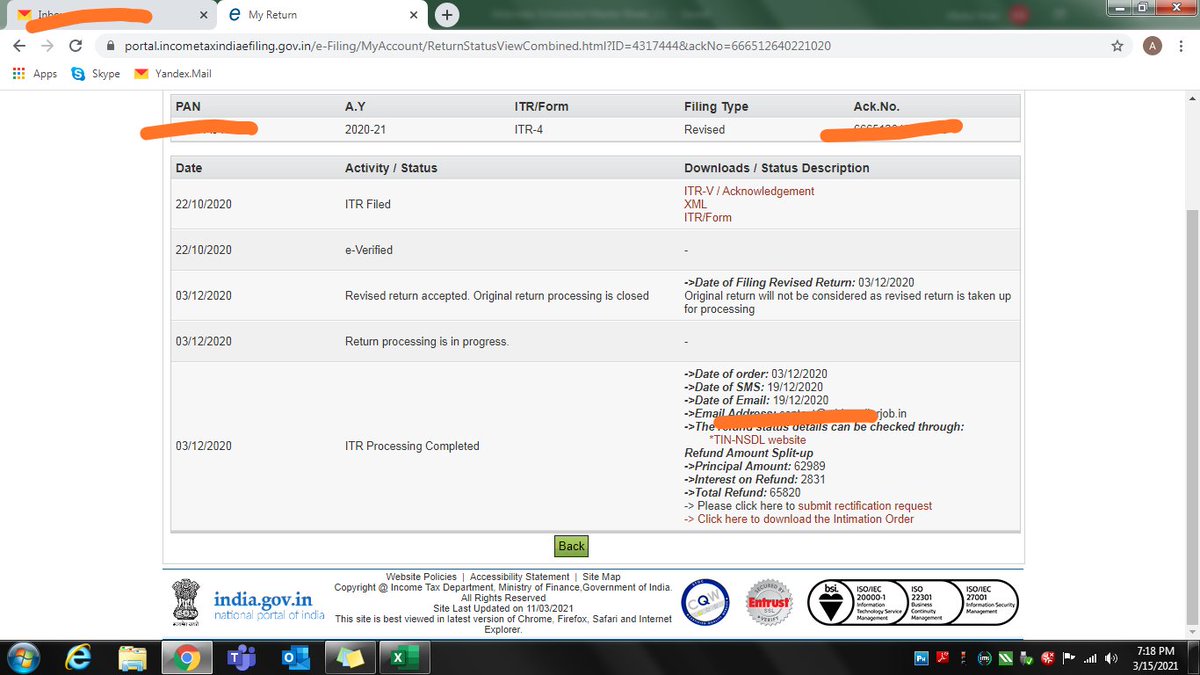The width and height of the screenshot is (1200, 675).
Task: Open a new browser tab
Action: (448, 15)
